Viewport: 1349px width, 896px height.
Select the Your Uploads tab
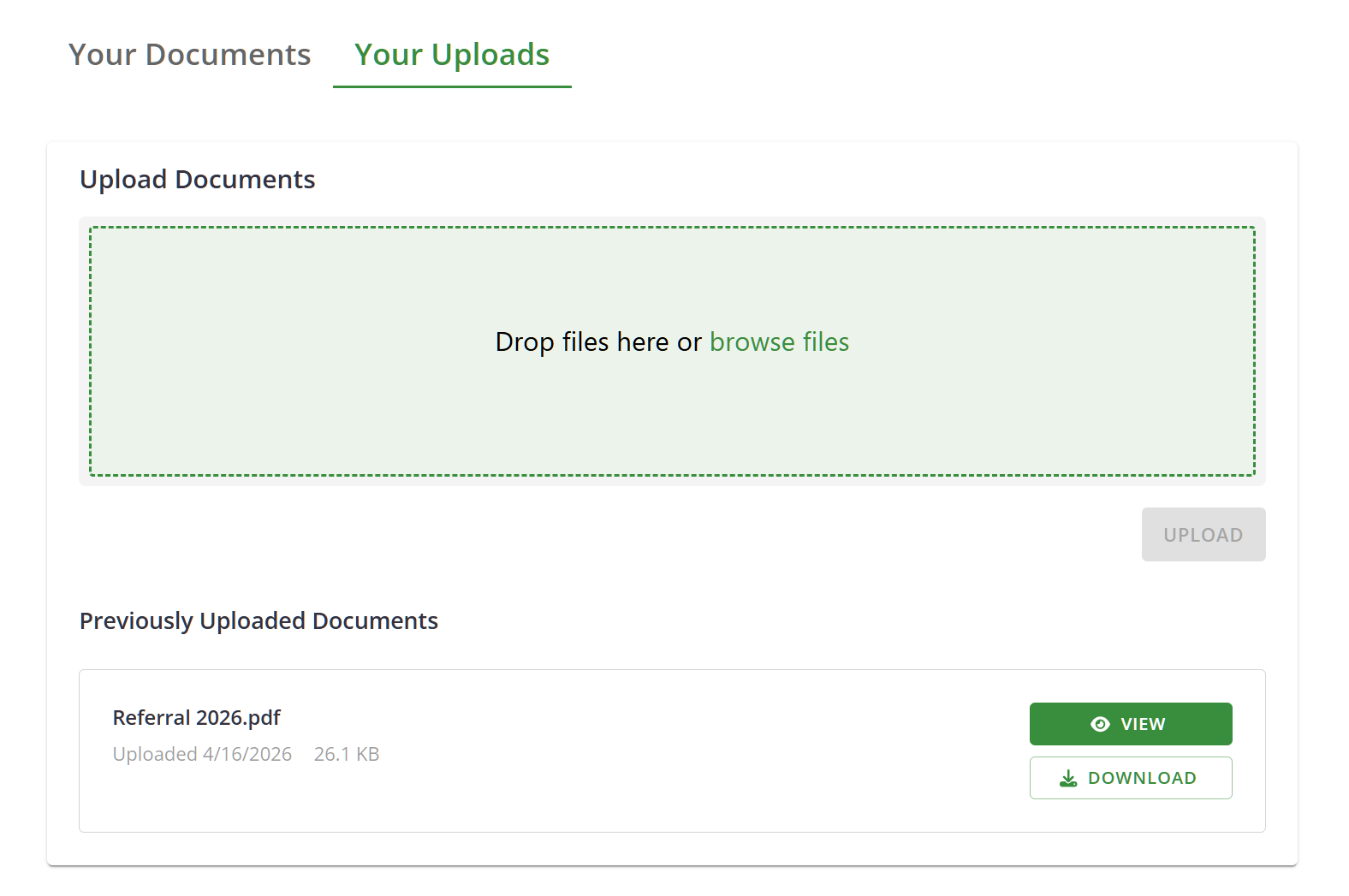point(452,55)
